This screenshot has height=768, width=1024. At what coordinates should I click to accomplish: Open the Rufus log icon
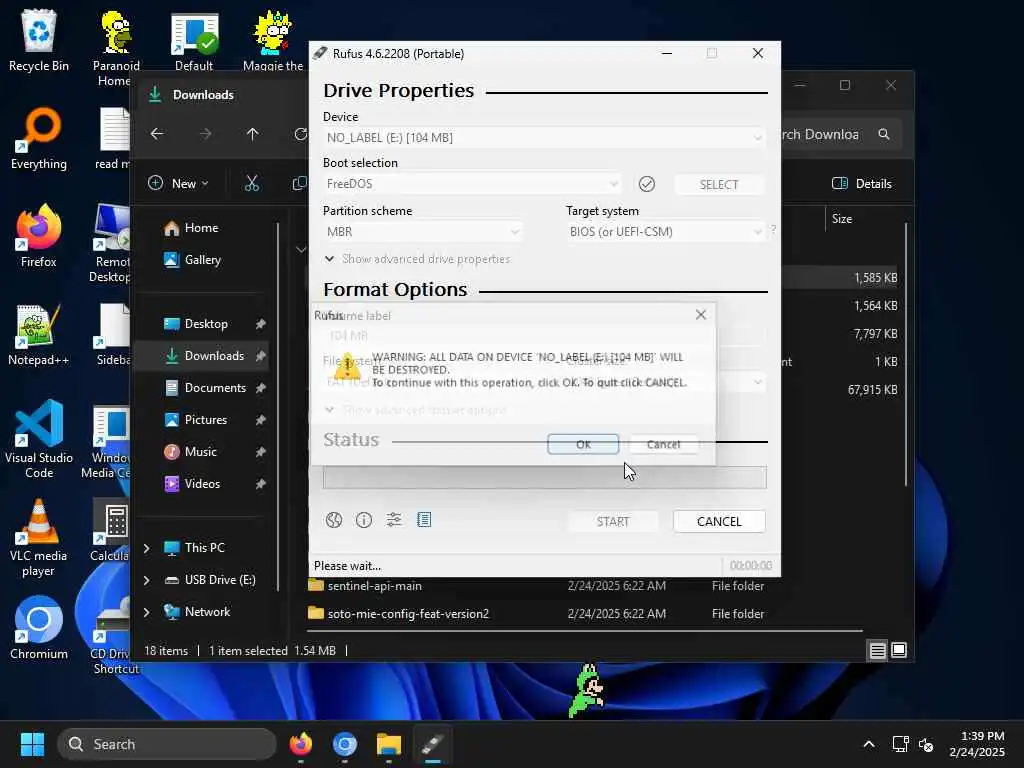click(424, 520)
